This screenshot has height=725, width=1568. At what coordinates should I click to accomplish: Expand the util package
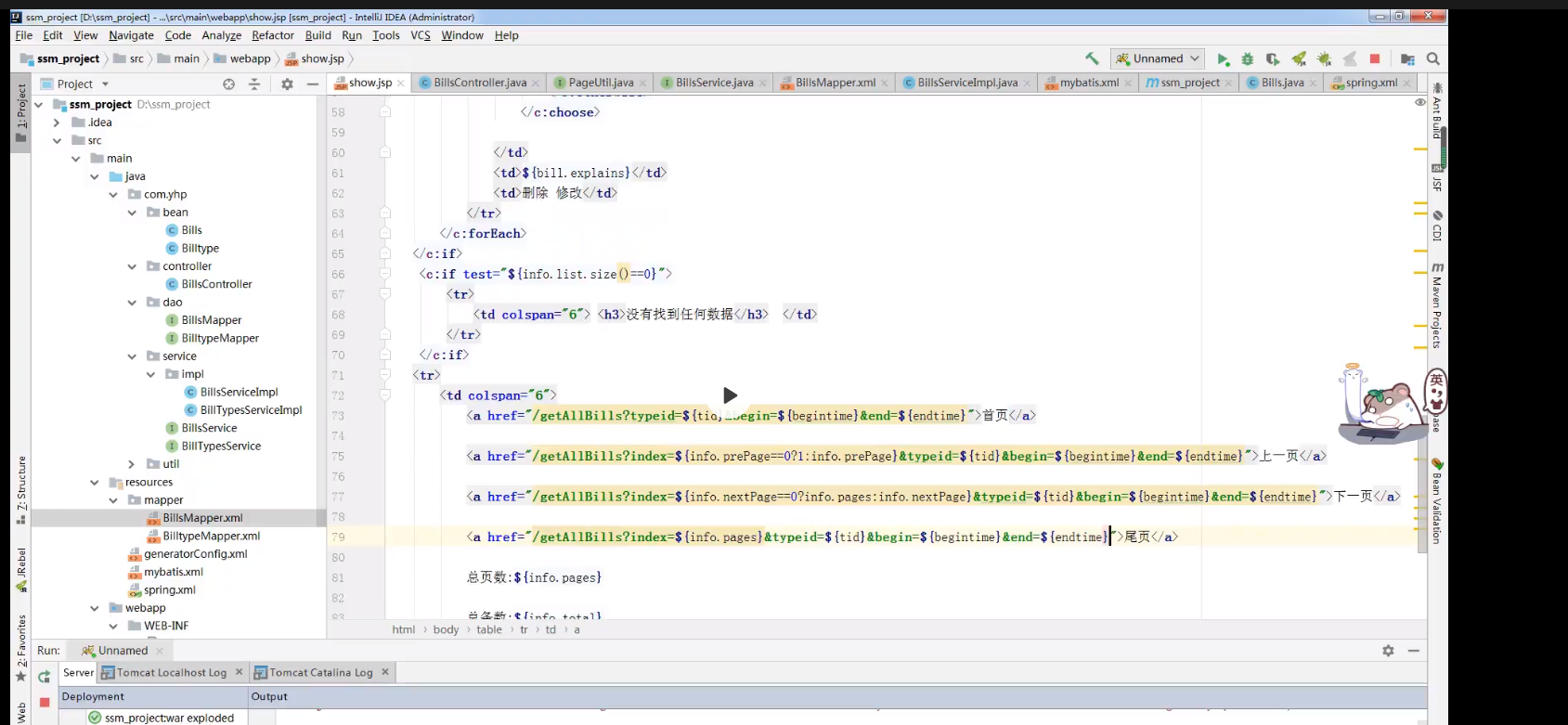coord(132,464)
